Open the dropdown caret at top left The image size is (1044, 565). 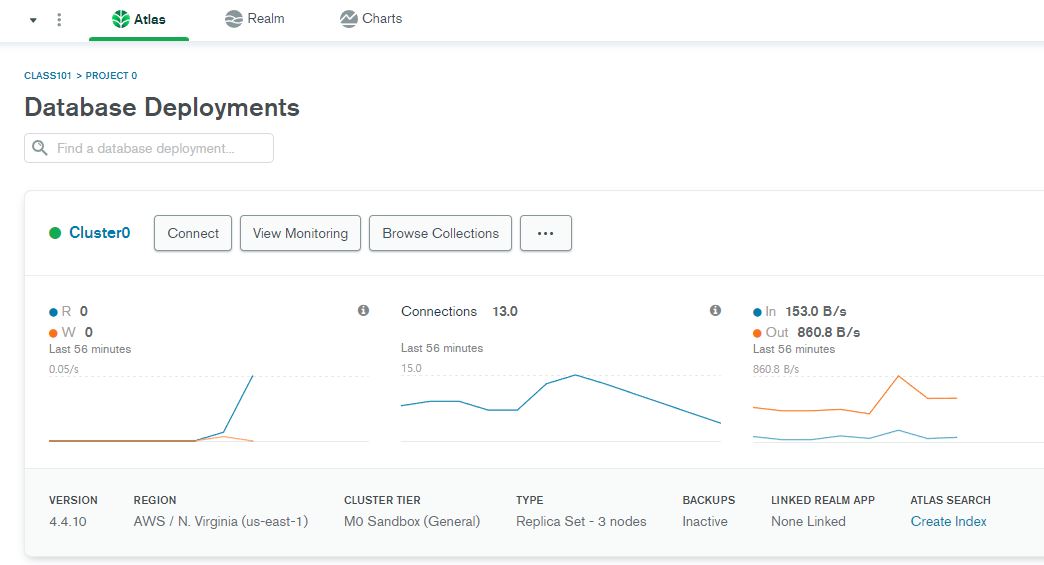(x=33, y=20)
